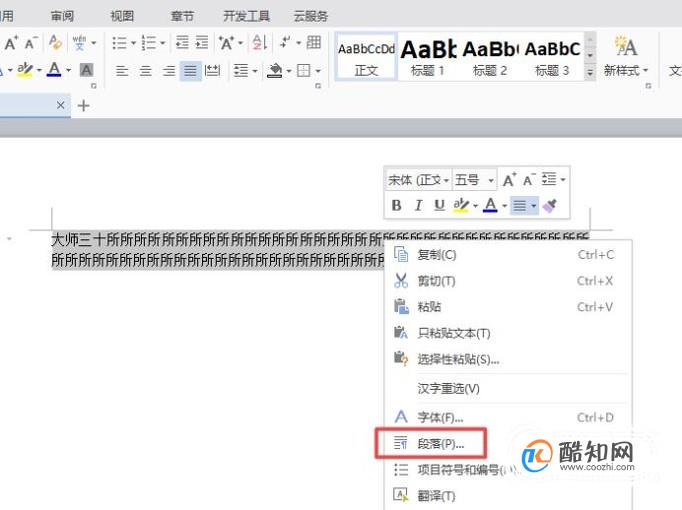The image size is (682, 510).
Task: Open the 视图 ribbon tab
Action: (x=122, y=17)
